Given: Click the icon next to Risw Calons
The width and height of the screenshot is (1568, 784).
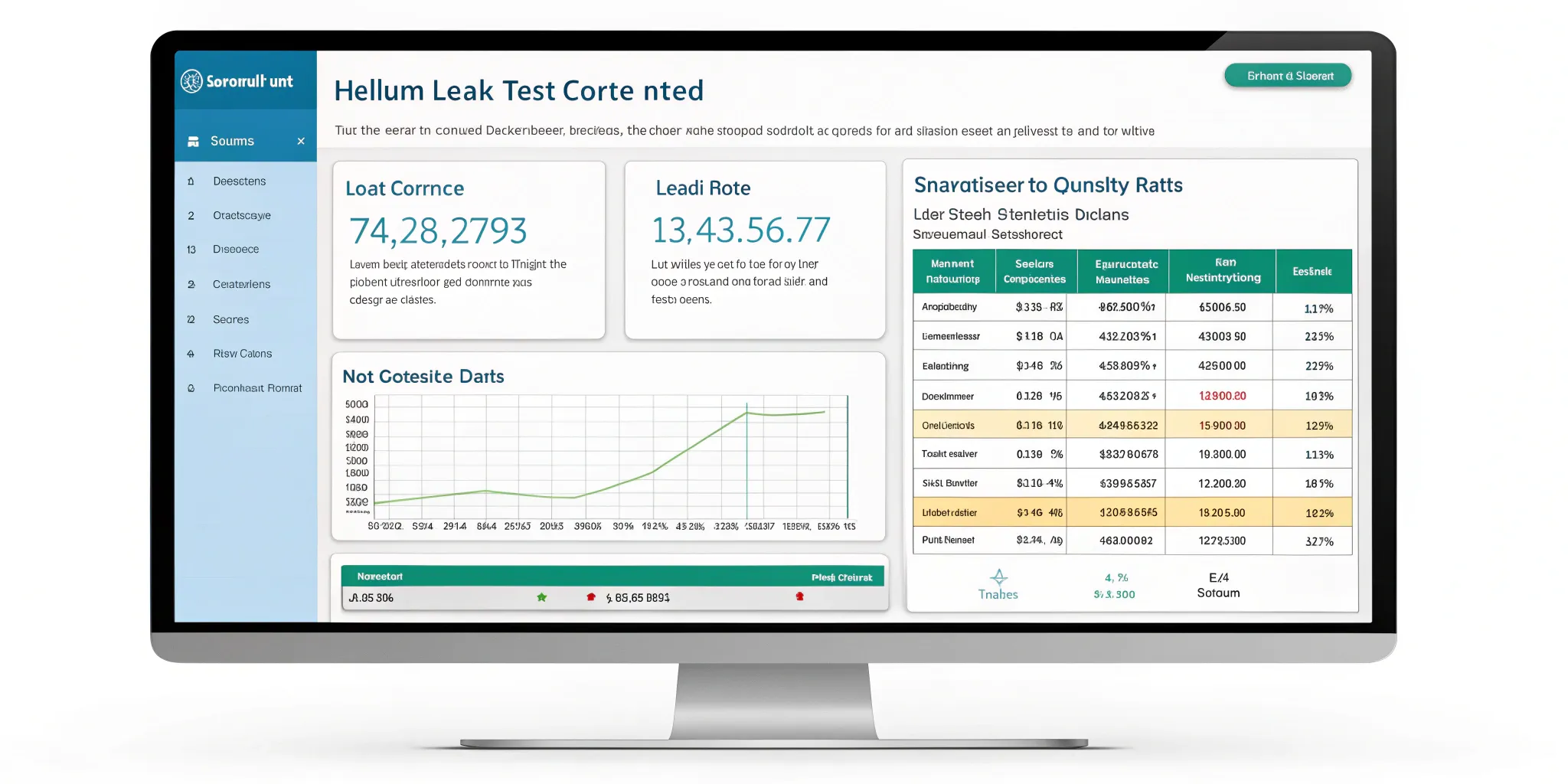Looking at the screenshot, I should [191, 354].
